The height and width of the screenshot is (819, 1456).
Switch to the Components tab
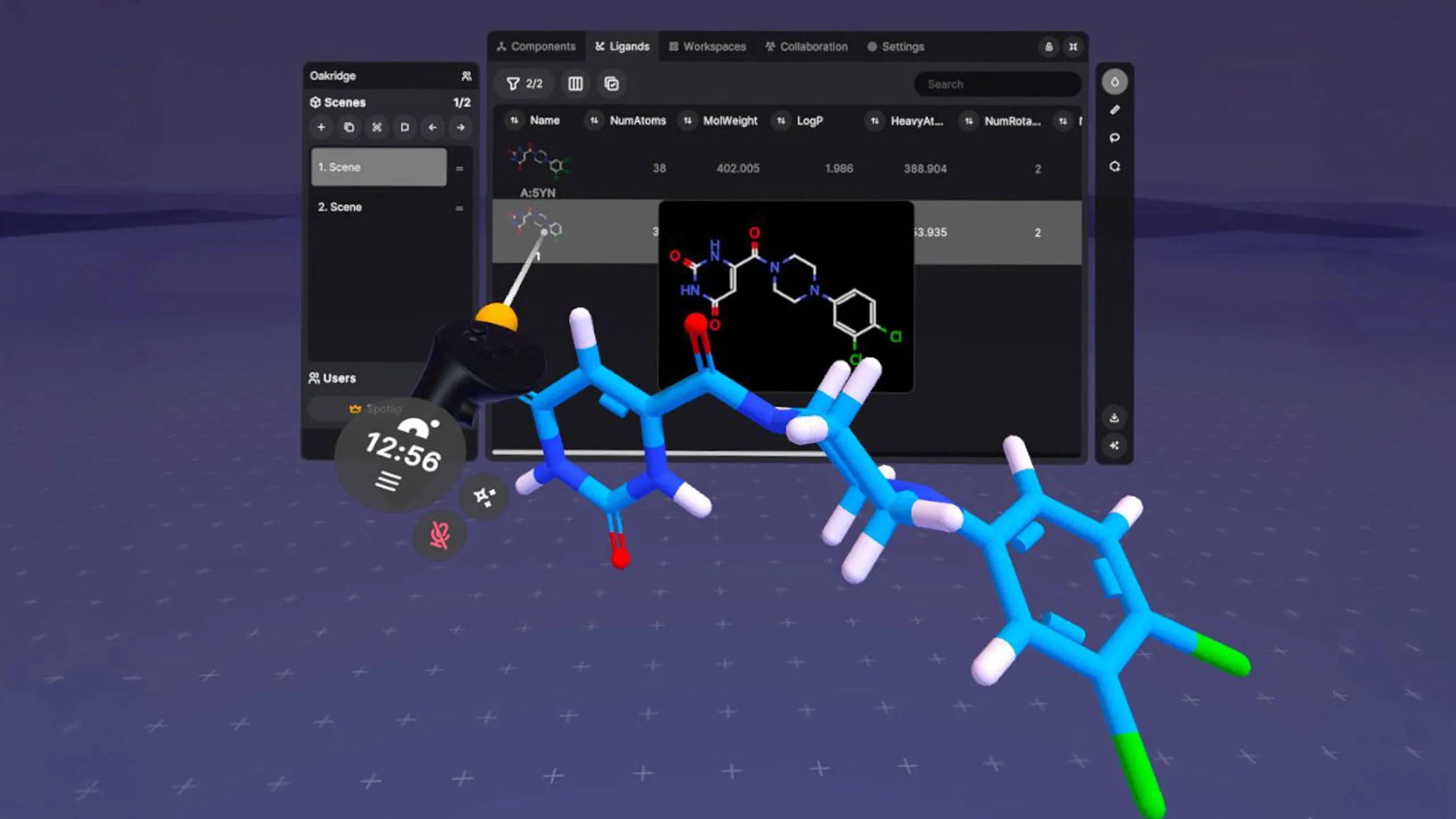(x=536, y=47)
